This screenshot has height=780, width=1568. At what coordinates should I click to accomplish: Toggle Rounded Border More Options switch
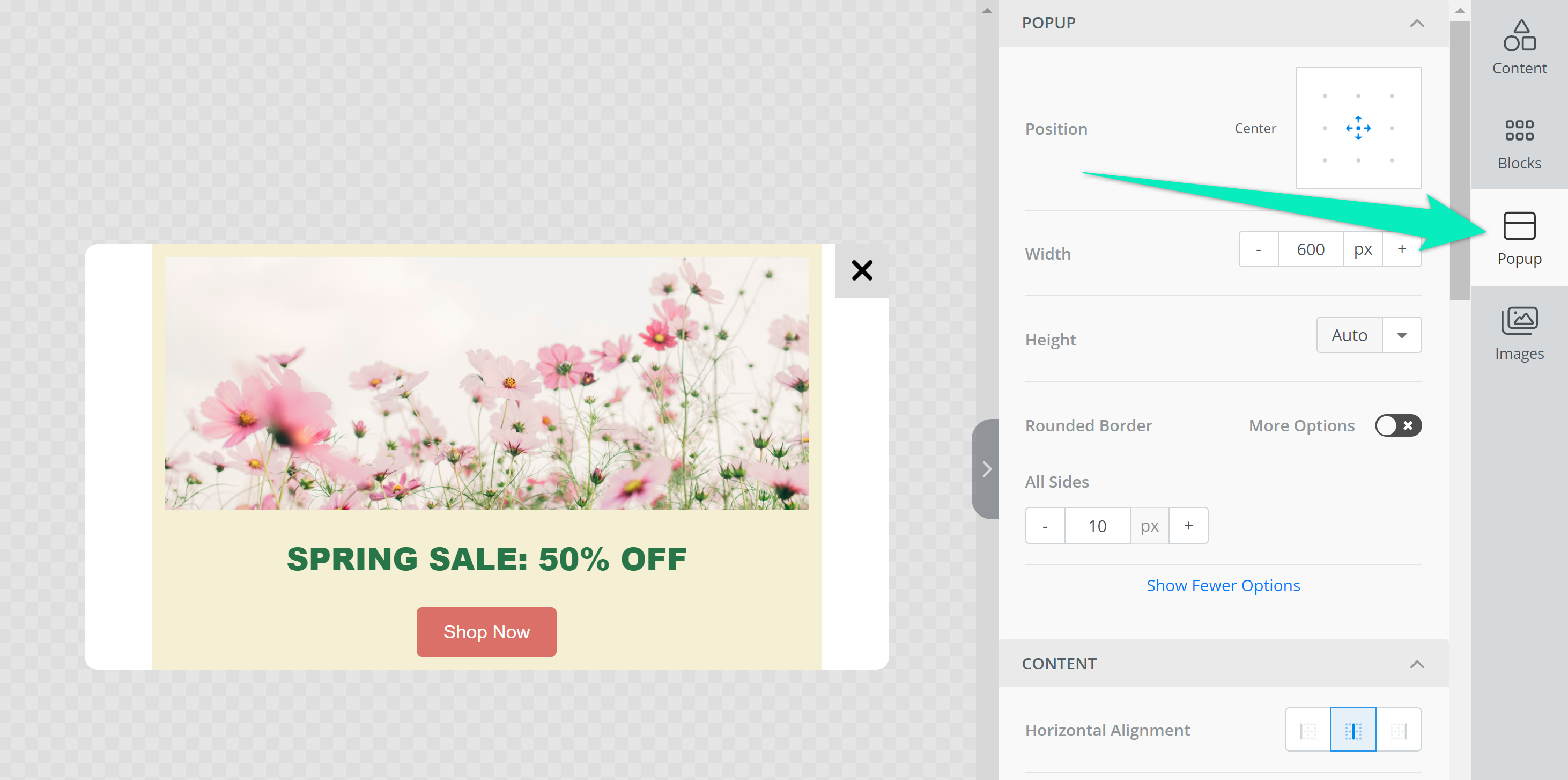pyautogui.click(x=1397, y=425)
